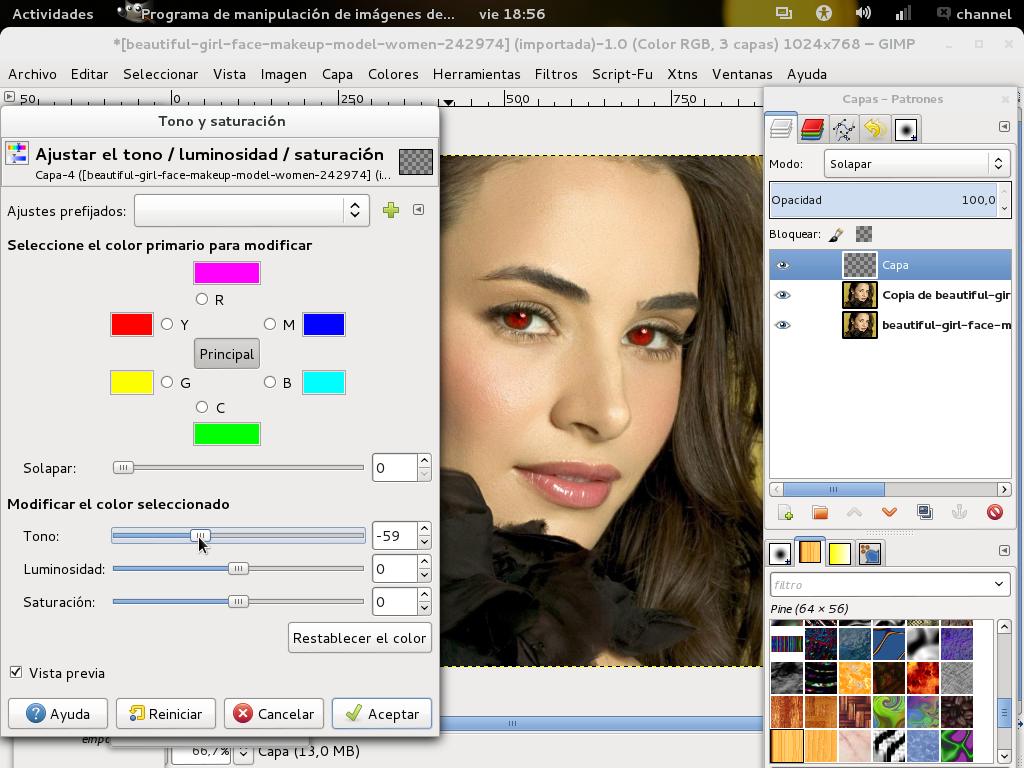Anchor the floating layer

pyautogui.click(x=958, y=512)
